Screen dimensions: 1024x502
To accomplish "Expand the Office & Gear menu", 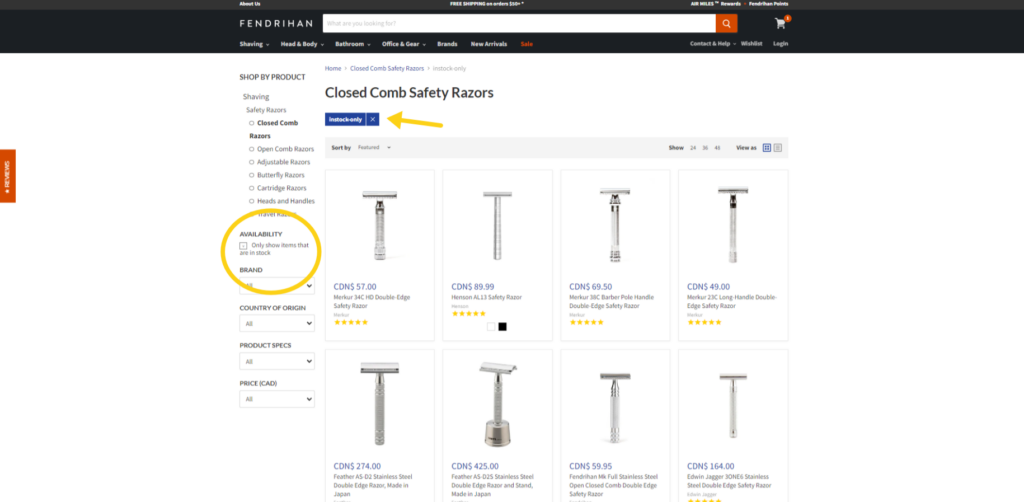I will pyautogui.click(x=404, y=44).
